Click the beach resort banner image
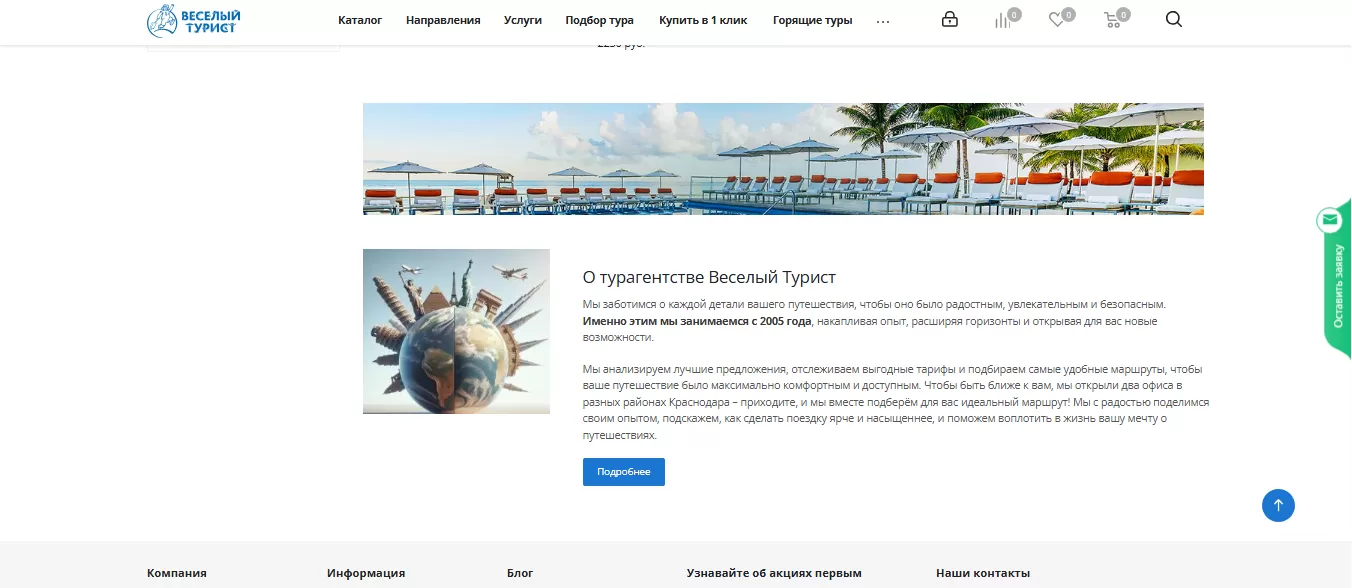This screenshot has height=588, width=1352. 783,159
